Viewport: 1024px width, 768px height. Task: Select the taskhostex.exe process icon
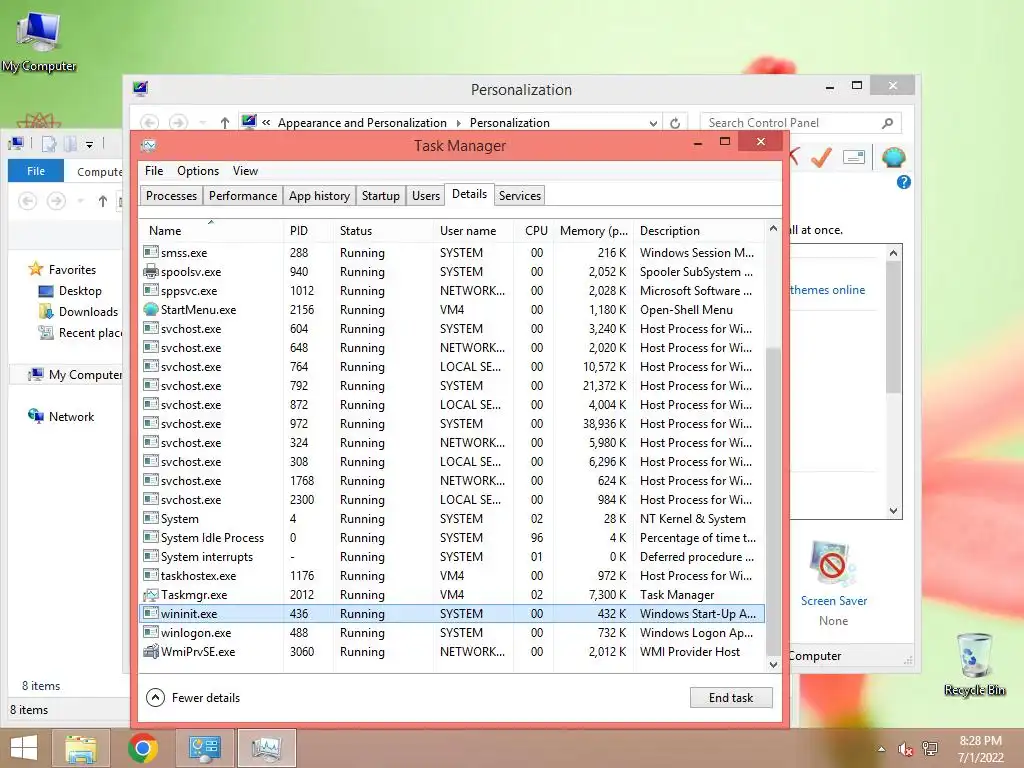coord(151,576)
